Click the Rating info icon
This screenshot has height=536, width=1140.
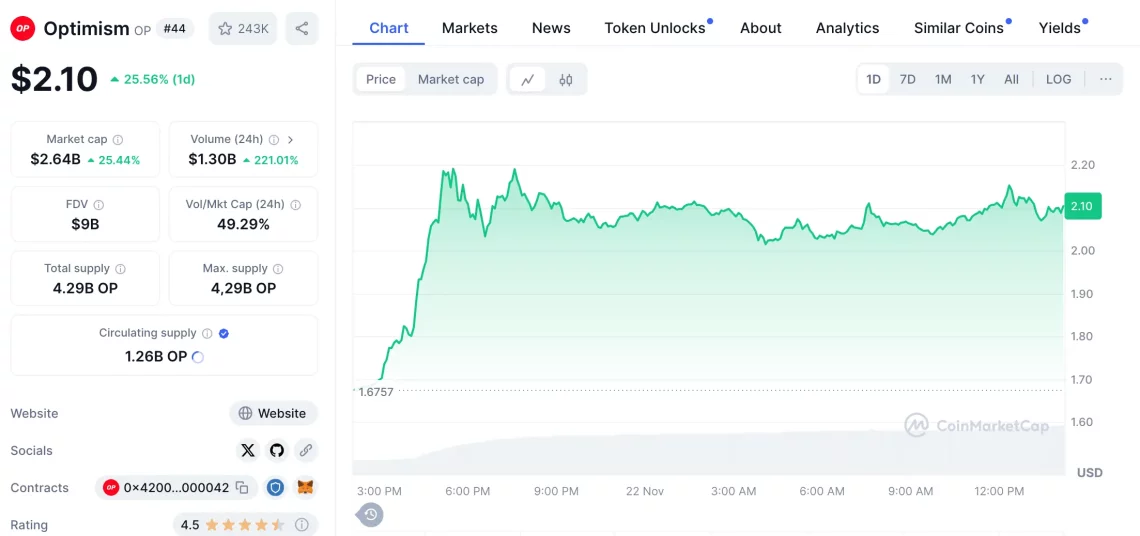pos(302,524)
